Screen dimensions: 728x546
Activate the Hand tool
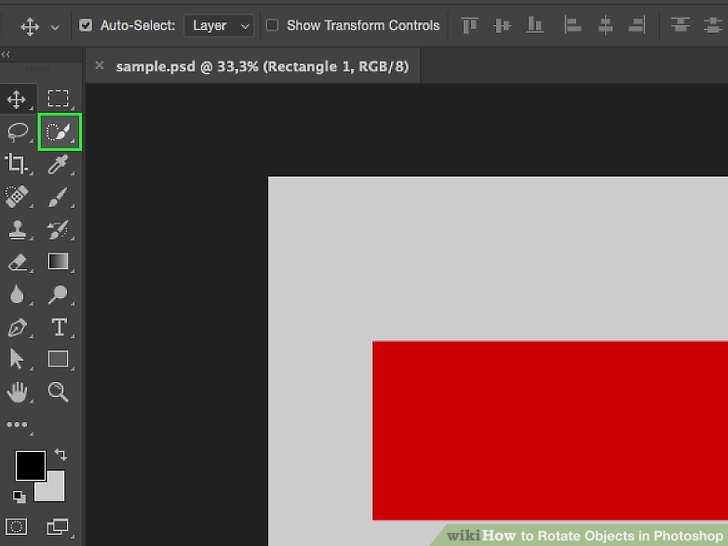pos(17,392)
